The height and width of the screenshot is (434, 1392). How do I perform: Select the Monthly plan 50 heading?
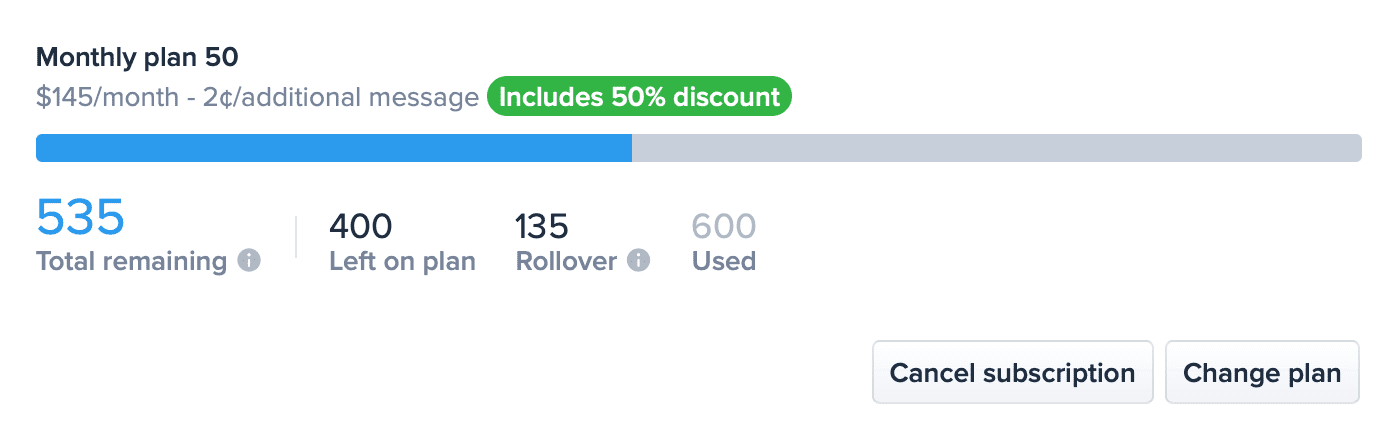(x=137, y=57)
